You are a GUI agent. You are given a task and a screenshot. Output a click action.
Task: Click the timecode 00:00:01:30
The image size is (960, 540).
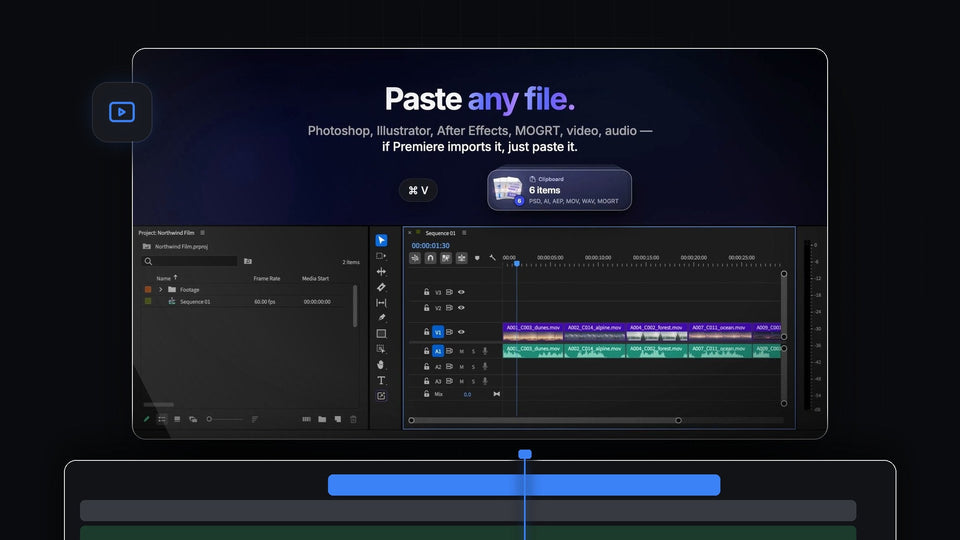click(x=430, y=246)
